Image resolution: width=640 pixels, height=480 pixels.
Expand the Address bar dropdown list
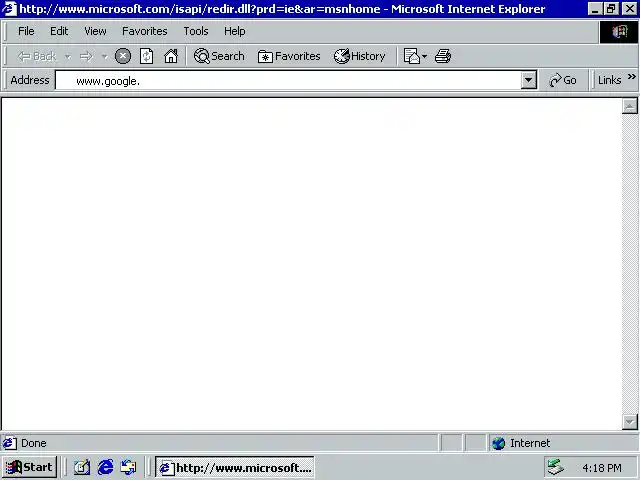pyautogui.click(x=529, y=80)
